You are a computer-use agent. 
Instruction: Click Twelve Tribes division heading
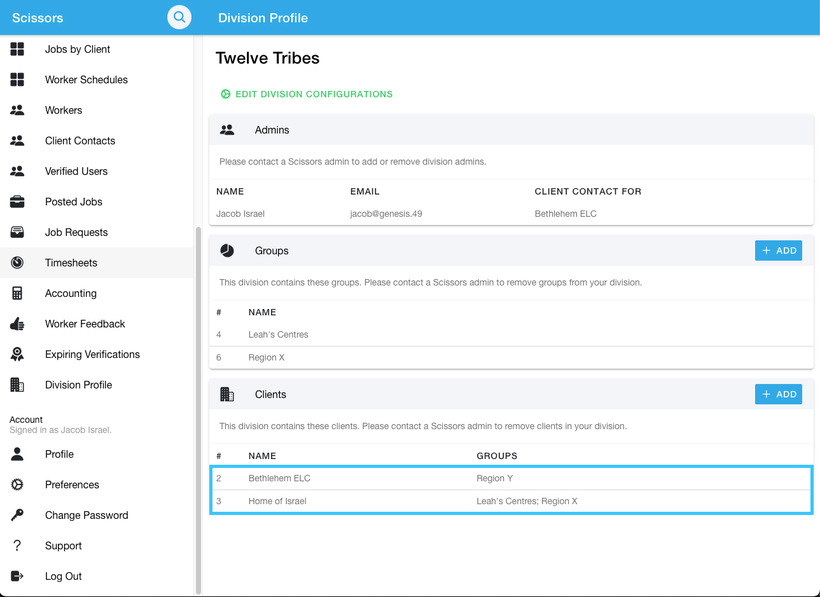[x=267, y=58]
